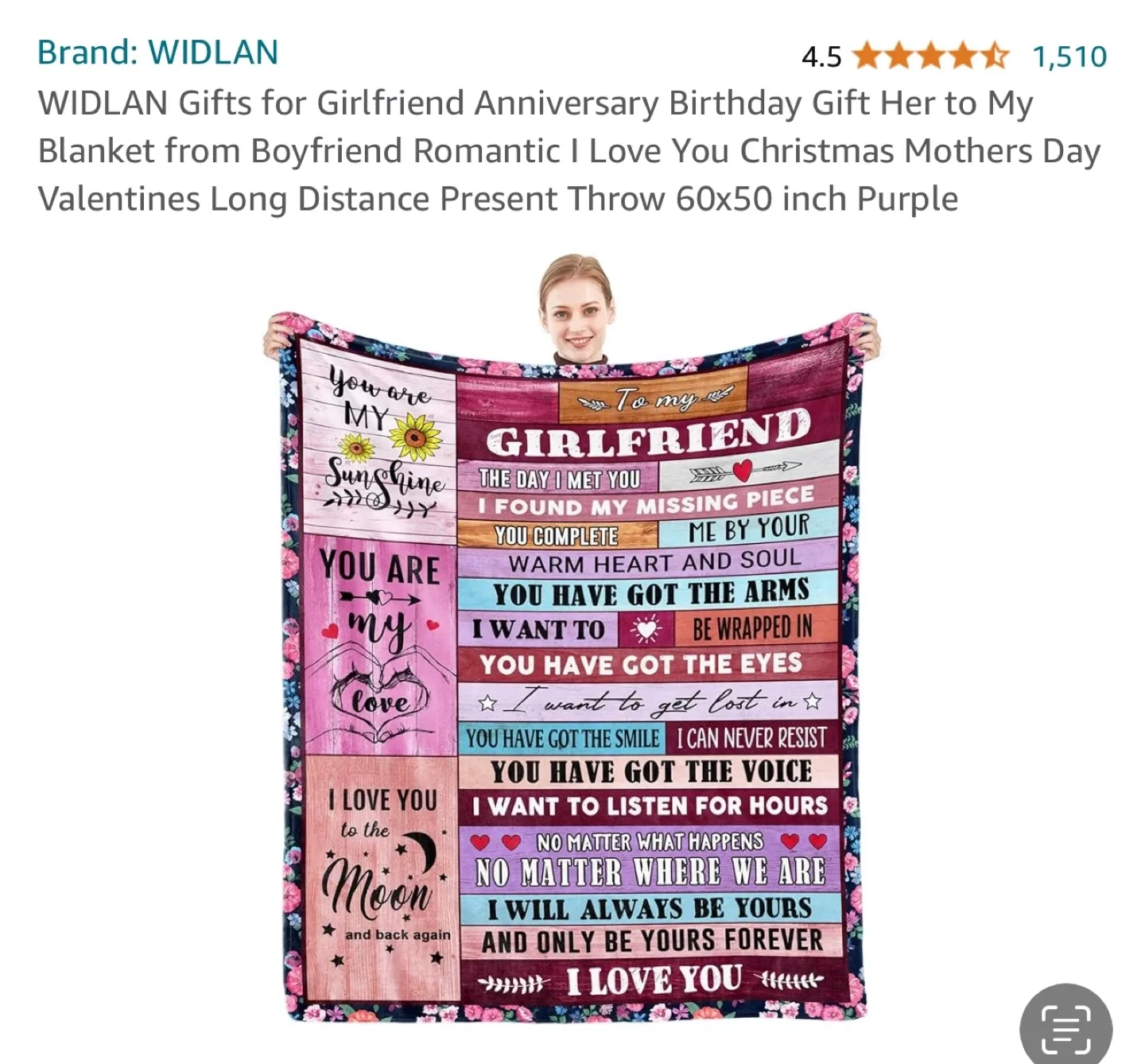
Task: Click the 4.5 rating score
Action: pos(821,56)
